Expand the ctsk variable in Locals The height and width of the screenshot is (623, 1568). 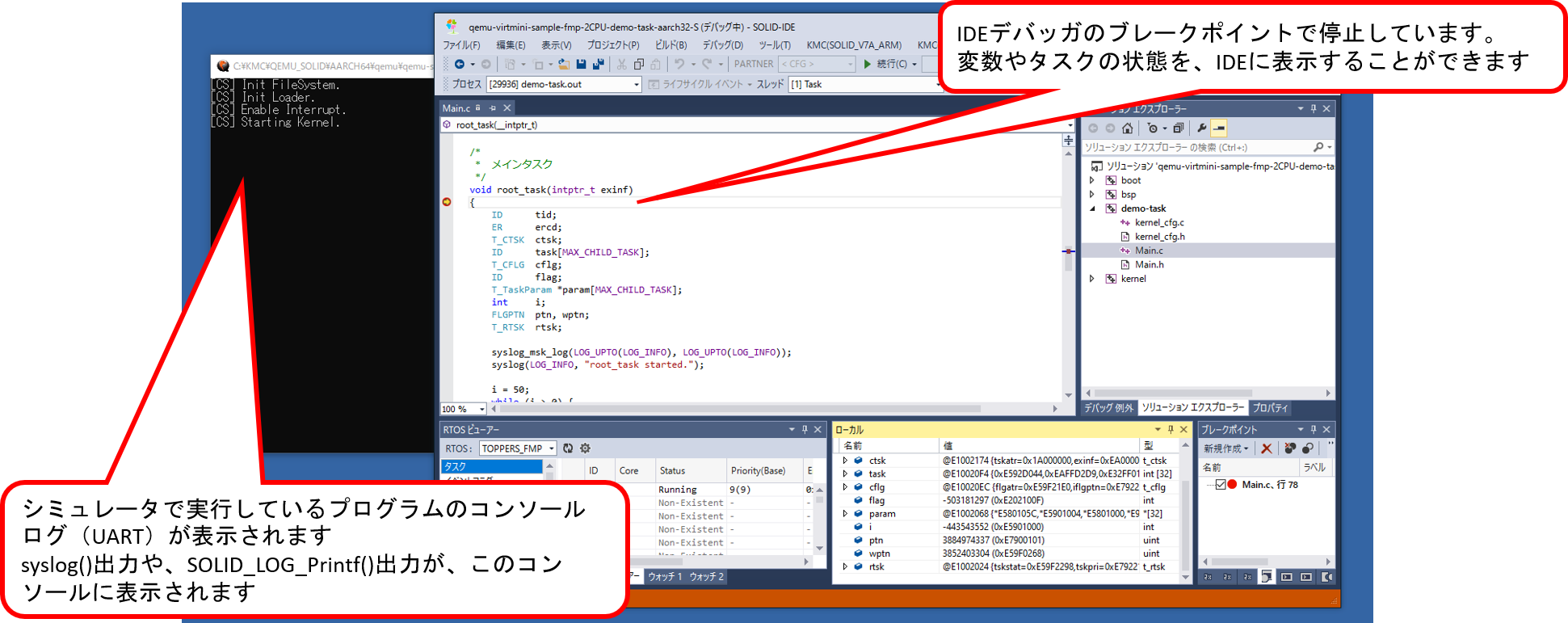(x=845, y=461)
